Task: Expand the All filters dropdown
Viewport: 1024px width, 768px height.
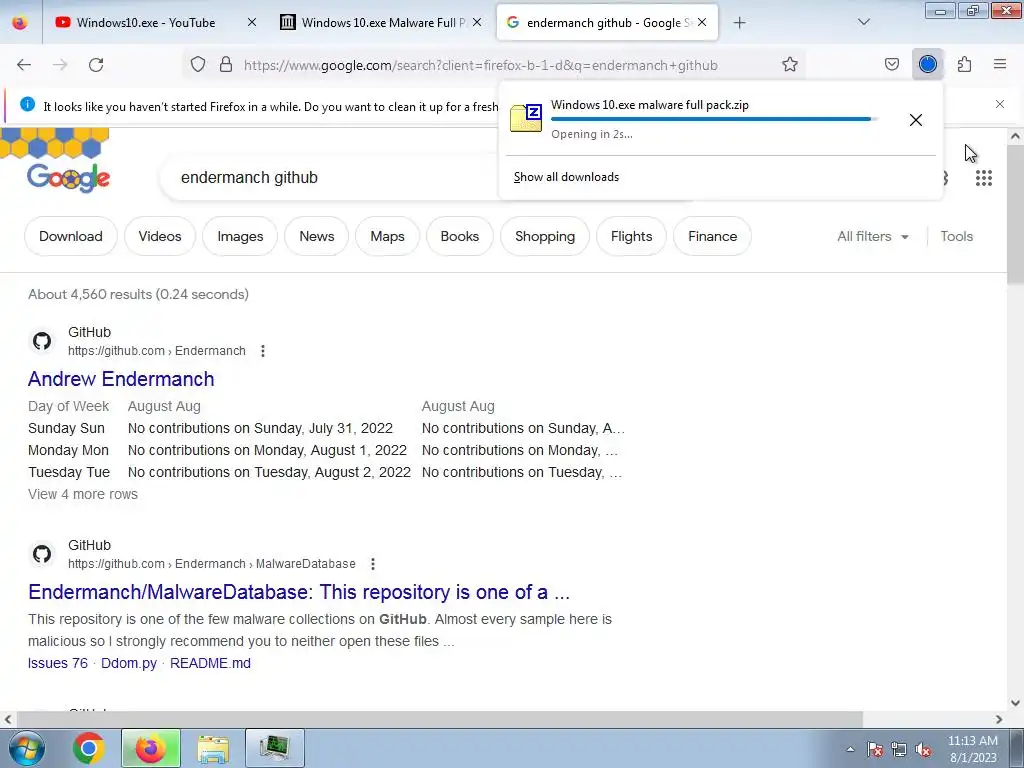Action: [872, 236]
